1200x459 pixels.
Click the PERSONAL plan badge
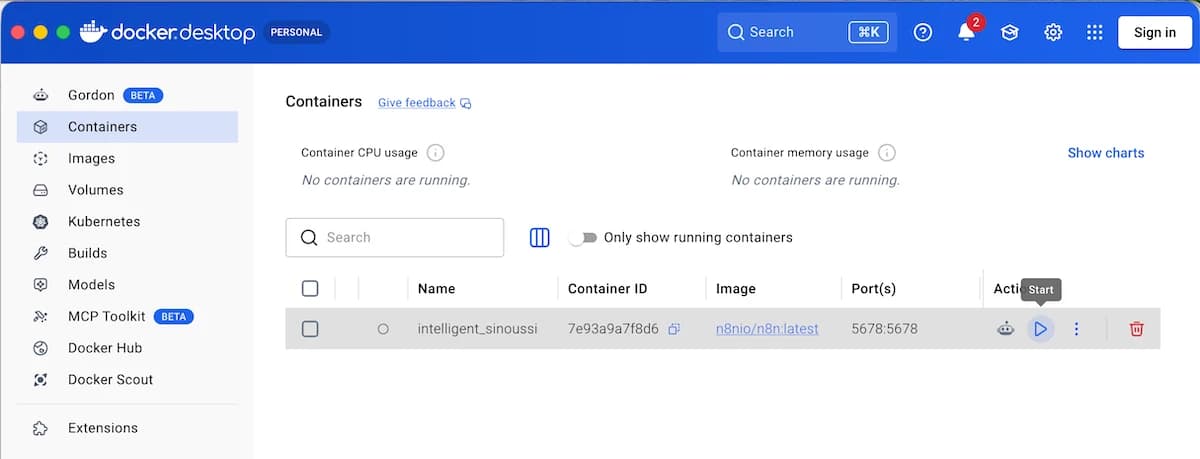coord(297,32)
